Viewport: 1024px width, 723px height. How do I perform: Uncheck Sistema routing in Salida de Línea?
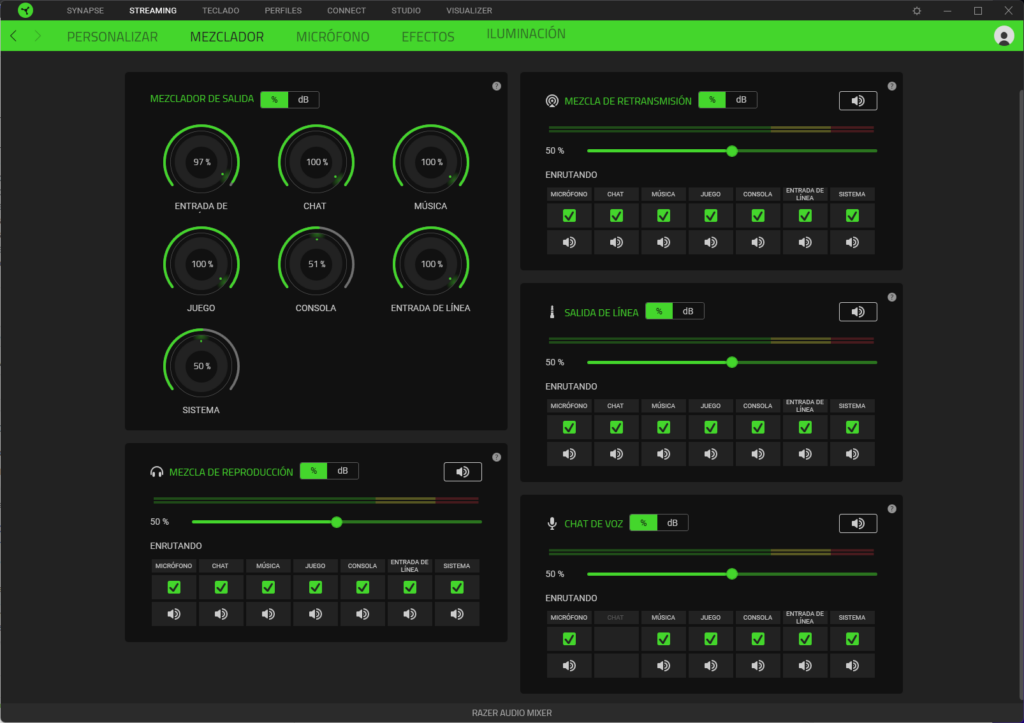pos(852,427)
